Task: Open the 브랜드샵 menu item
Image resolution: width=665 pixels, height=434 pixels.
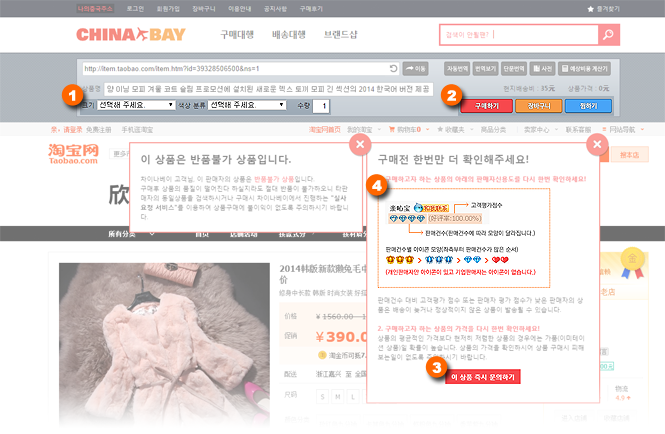Action: 341,34
